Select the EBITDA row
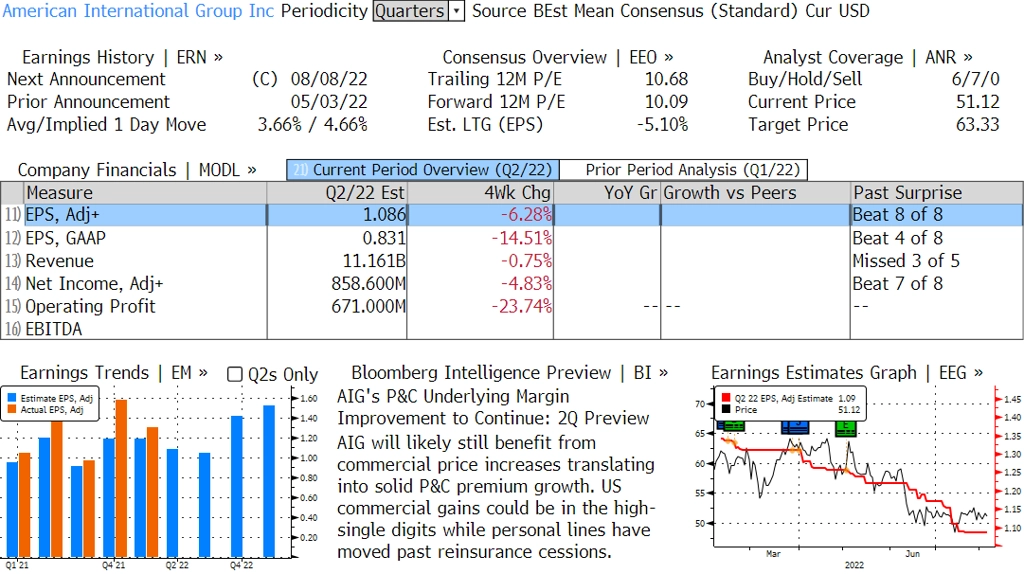1024x574 pixels. [x=512, y=328]
